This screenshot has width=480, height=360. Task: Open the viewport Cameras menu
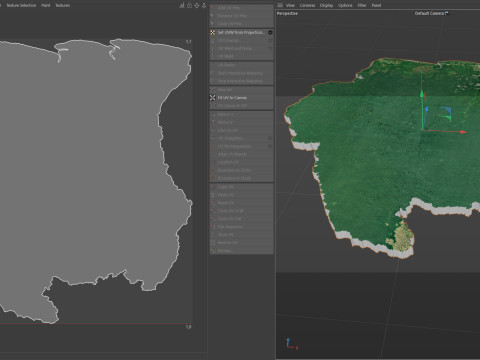(307, 5)
